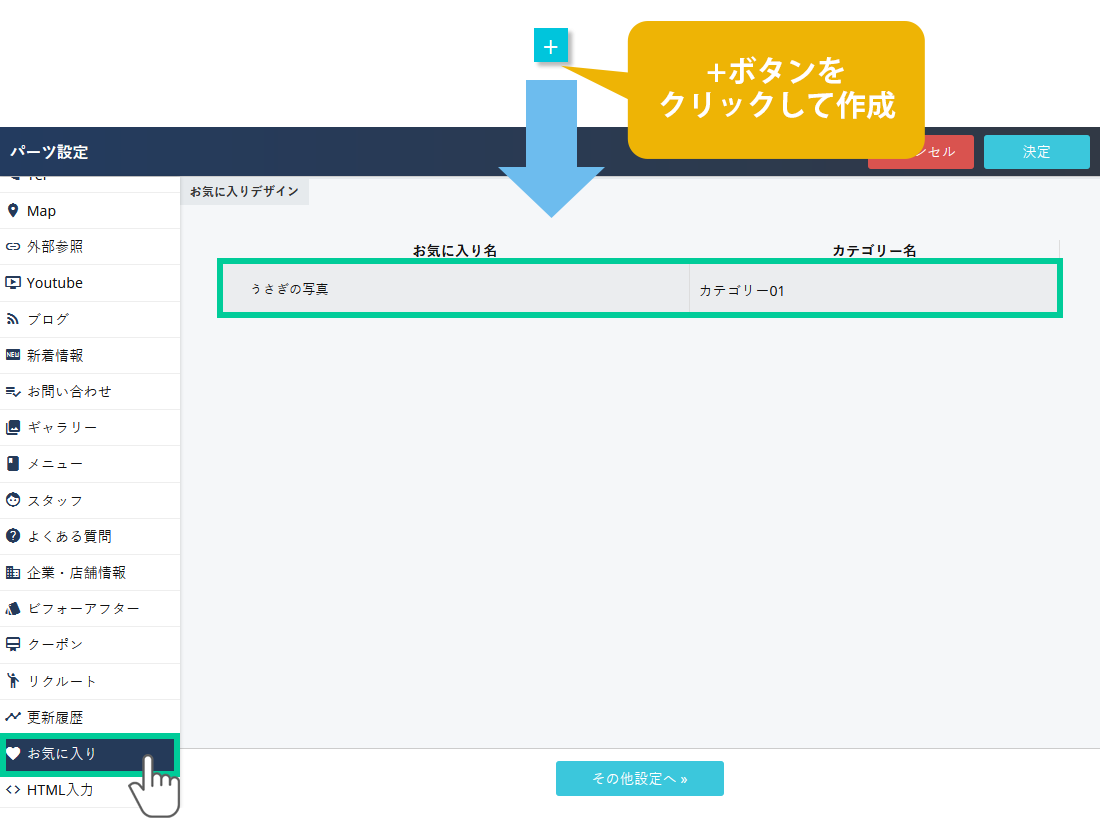Screen dimensions: 1100x824
Task: Open the お問い合わせ menu item
Action: point(69,391)
